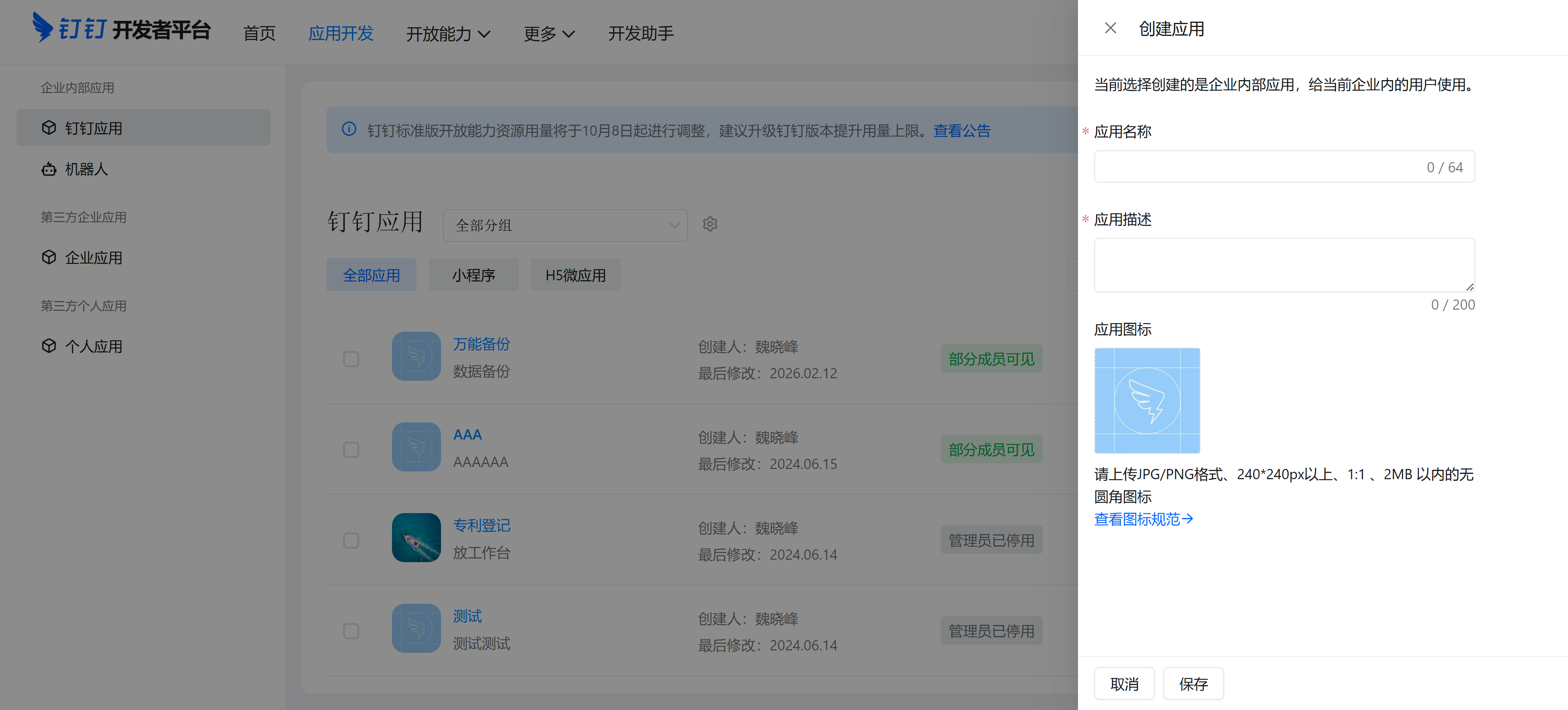This screenshot has height=710, width=1568.
Task: Click the 测试测试 description text
Action: click(481, 644)
